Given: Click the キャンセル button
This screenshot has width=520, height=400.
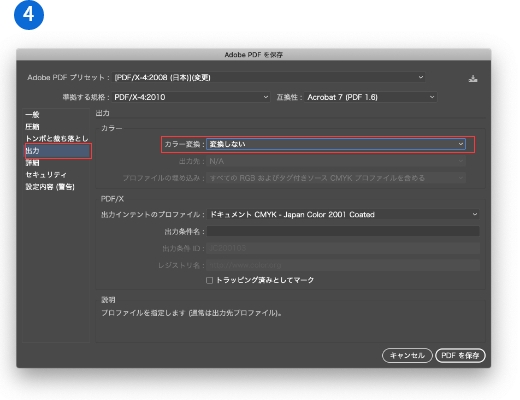Looking at the screenshot, I should click(x=407, y=355).
